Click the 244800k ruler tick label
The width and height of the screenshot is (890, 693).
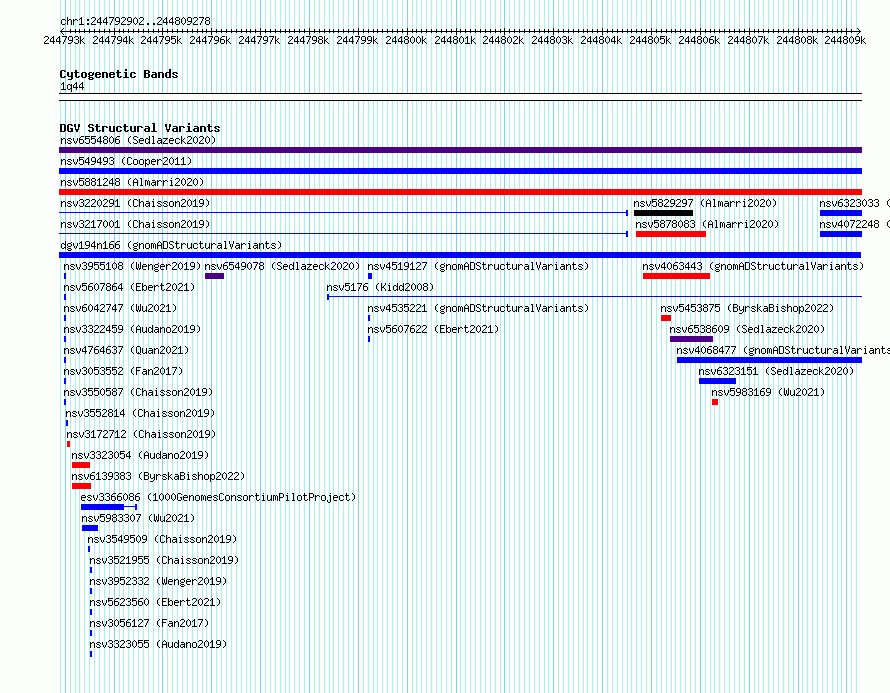point(406,40)
